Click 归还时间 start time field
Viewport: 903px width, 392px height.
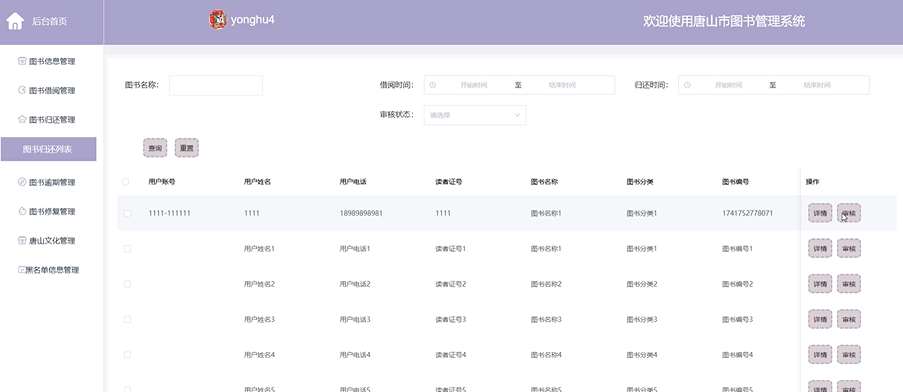[728, 85]
